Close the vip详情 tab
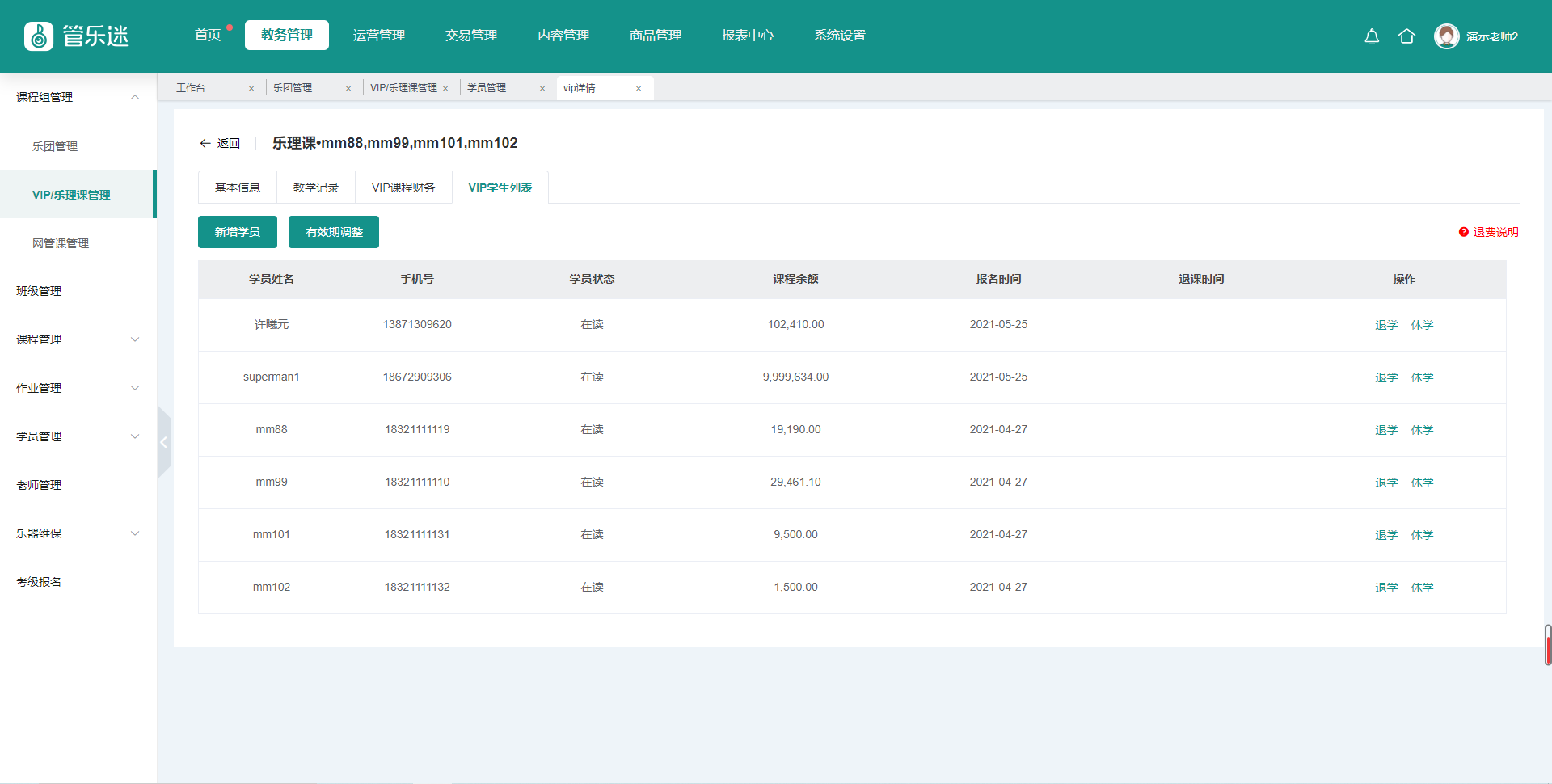Viewport: 1552px width, 784px height. pyautogui.click(x=639, y=88)
